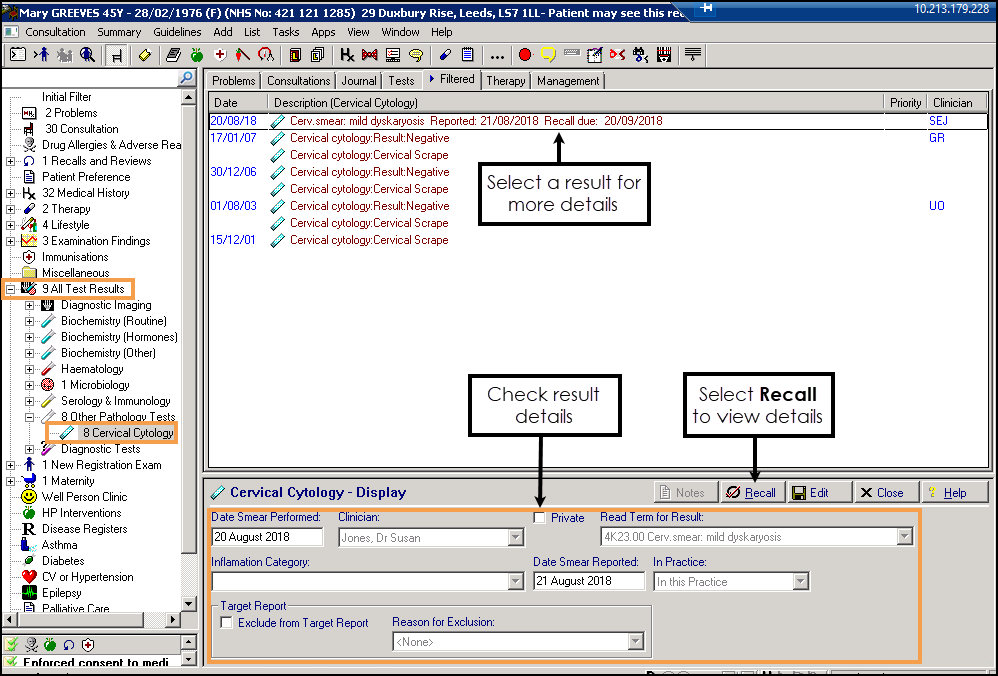Viewport: 998px width, 676px height.
Task: Select CV or Hypertension heart item
Action: pyautogui.click(x=87, y=577)
